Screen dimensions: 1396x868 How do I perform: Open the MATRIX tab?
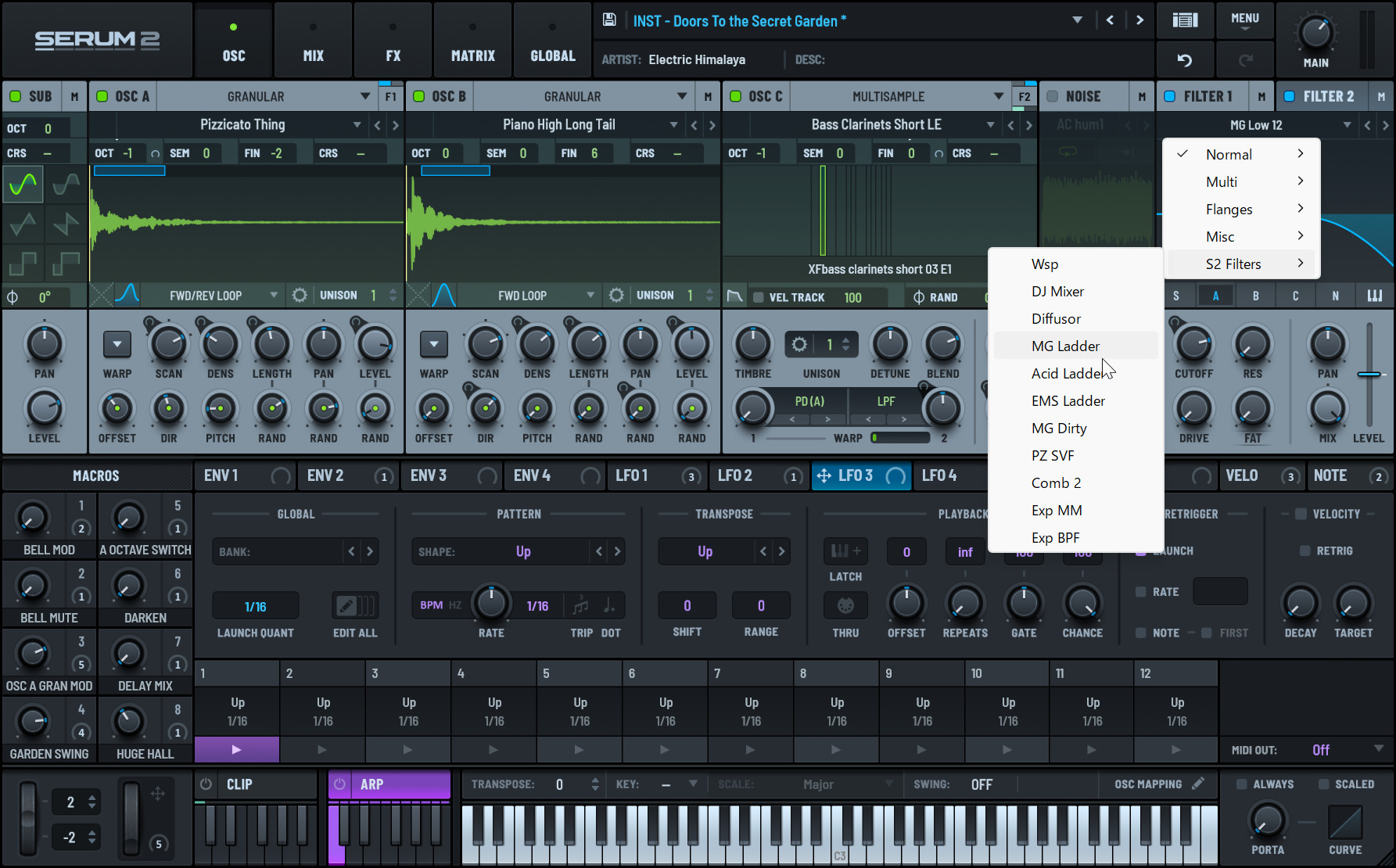(472, 40)
